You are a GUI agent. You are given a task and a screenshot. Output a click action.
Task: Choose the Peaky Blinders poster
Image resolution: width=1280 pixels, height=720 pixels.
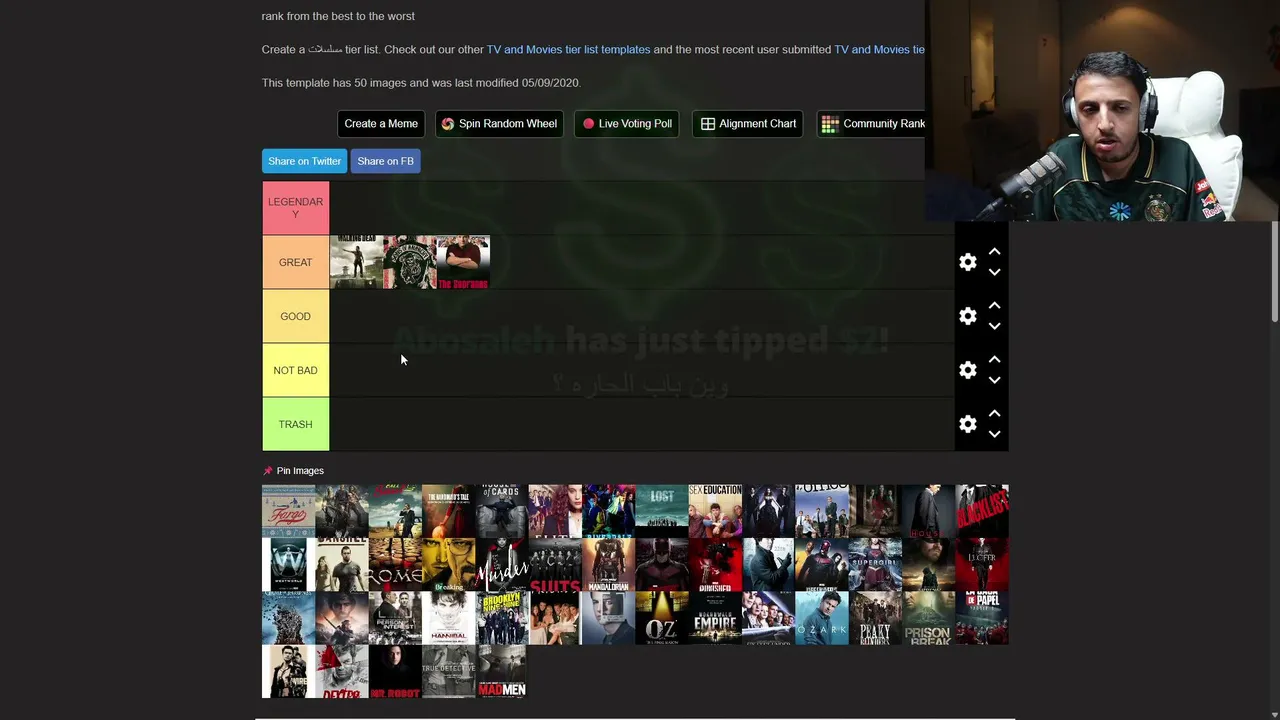point(875,618)
